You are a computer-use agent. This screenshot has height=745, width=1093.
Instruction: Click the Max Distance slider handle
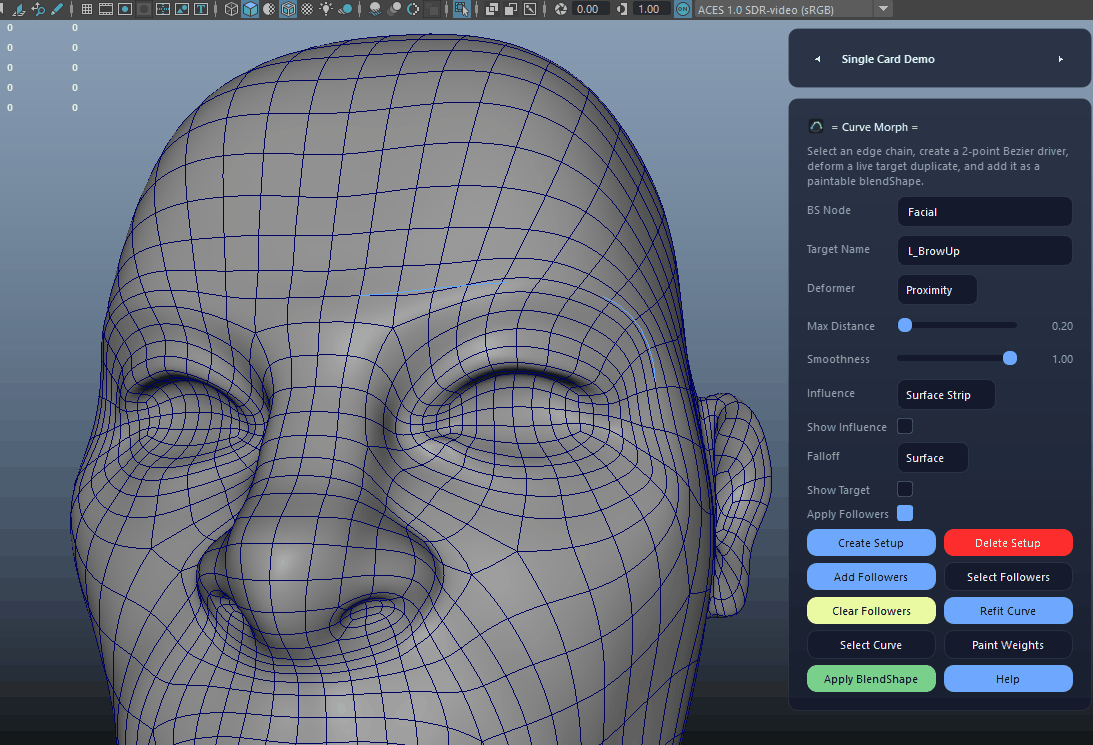[x=905, y=325]
